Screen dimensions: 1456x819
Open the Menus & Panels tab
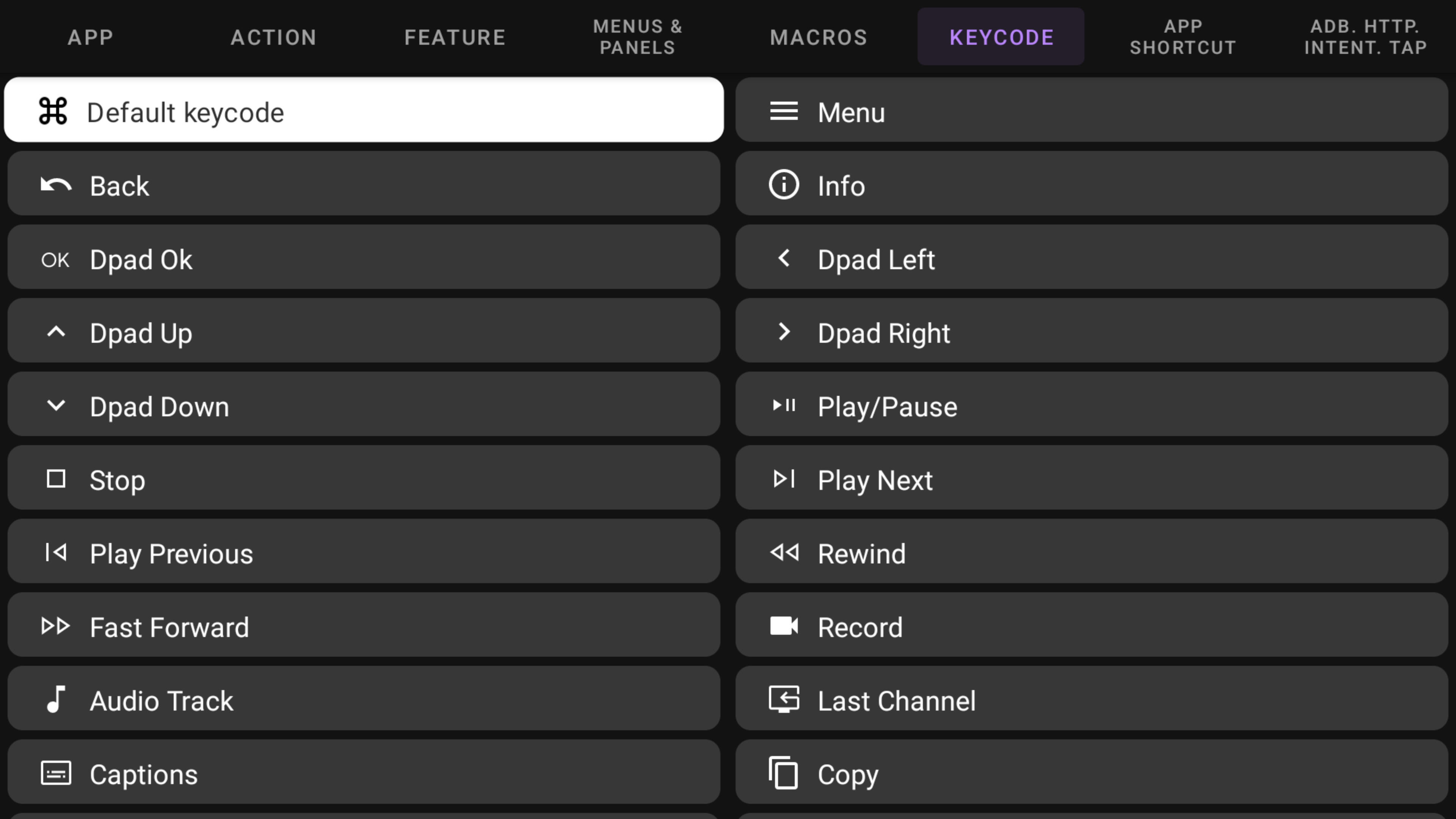tap(637, 37)
